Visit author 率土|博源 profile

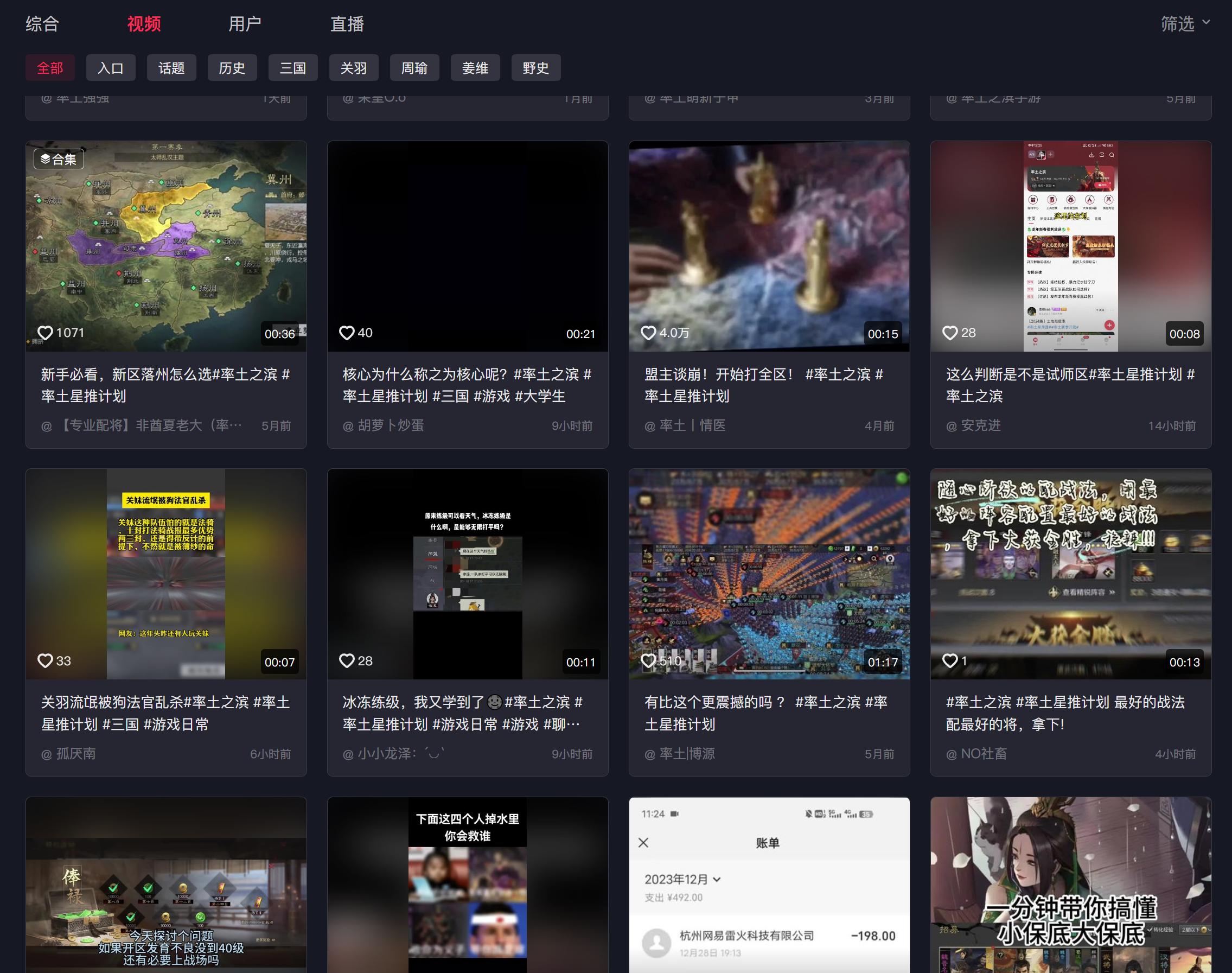click(x=680, y=754)
